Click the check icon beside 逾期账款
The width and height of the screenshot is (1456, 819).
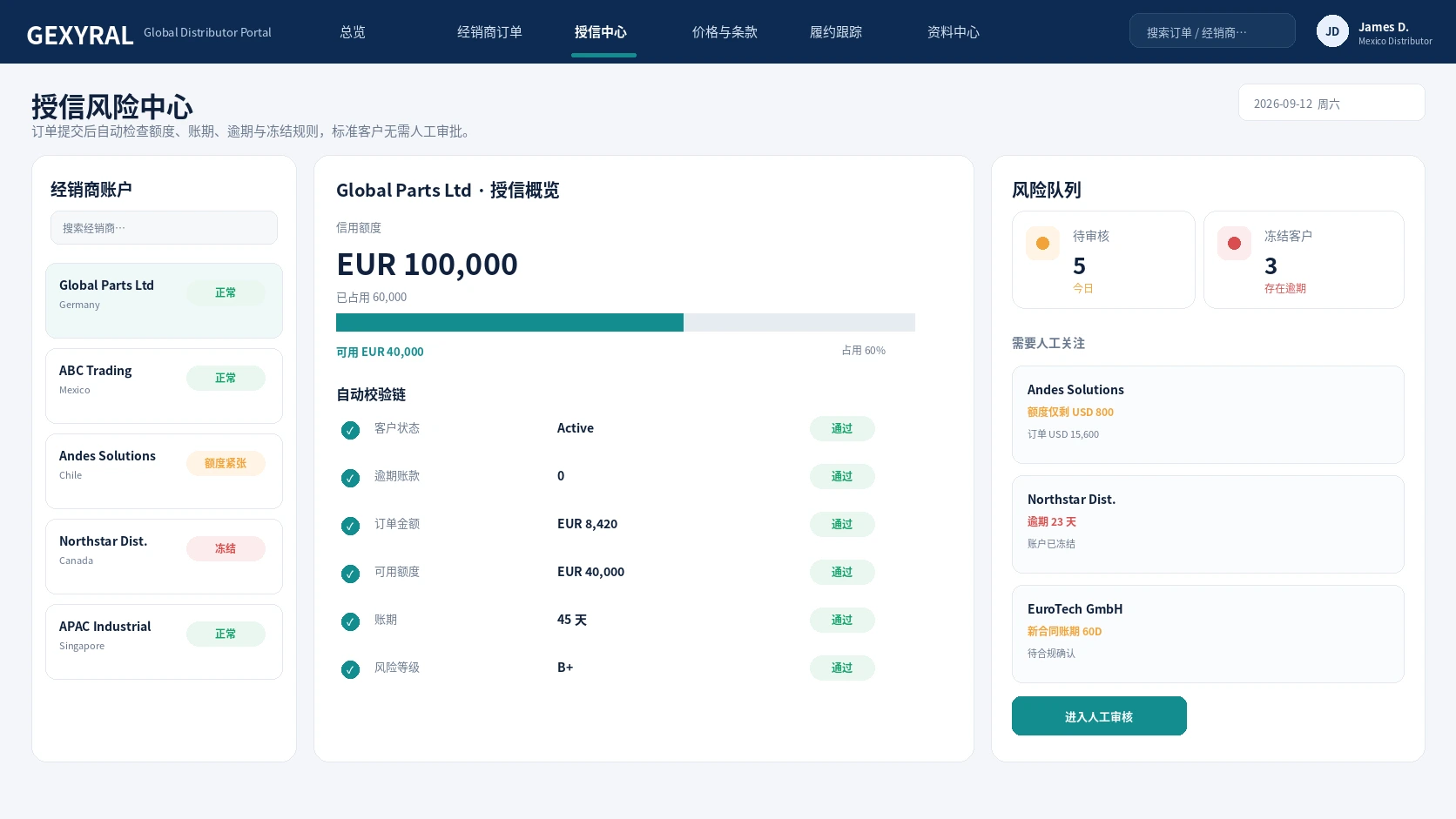point(350,478)
